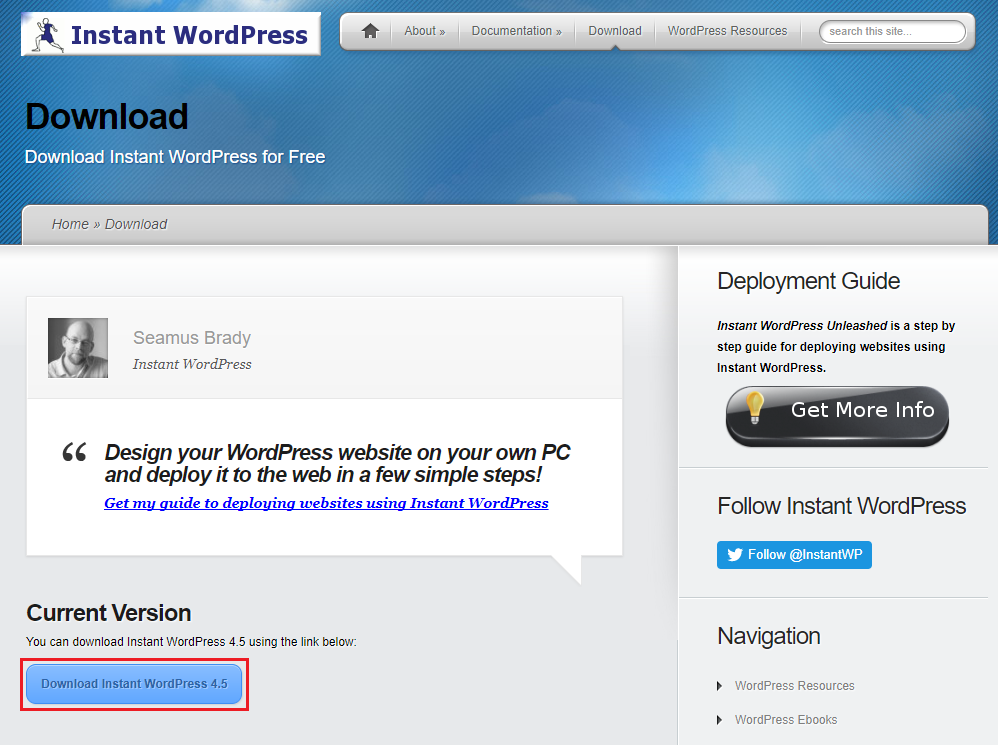Click the Follow @InstantWP button
Viewport: 998px width, 745px height.
(794, 555)
